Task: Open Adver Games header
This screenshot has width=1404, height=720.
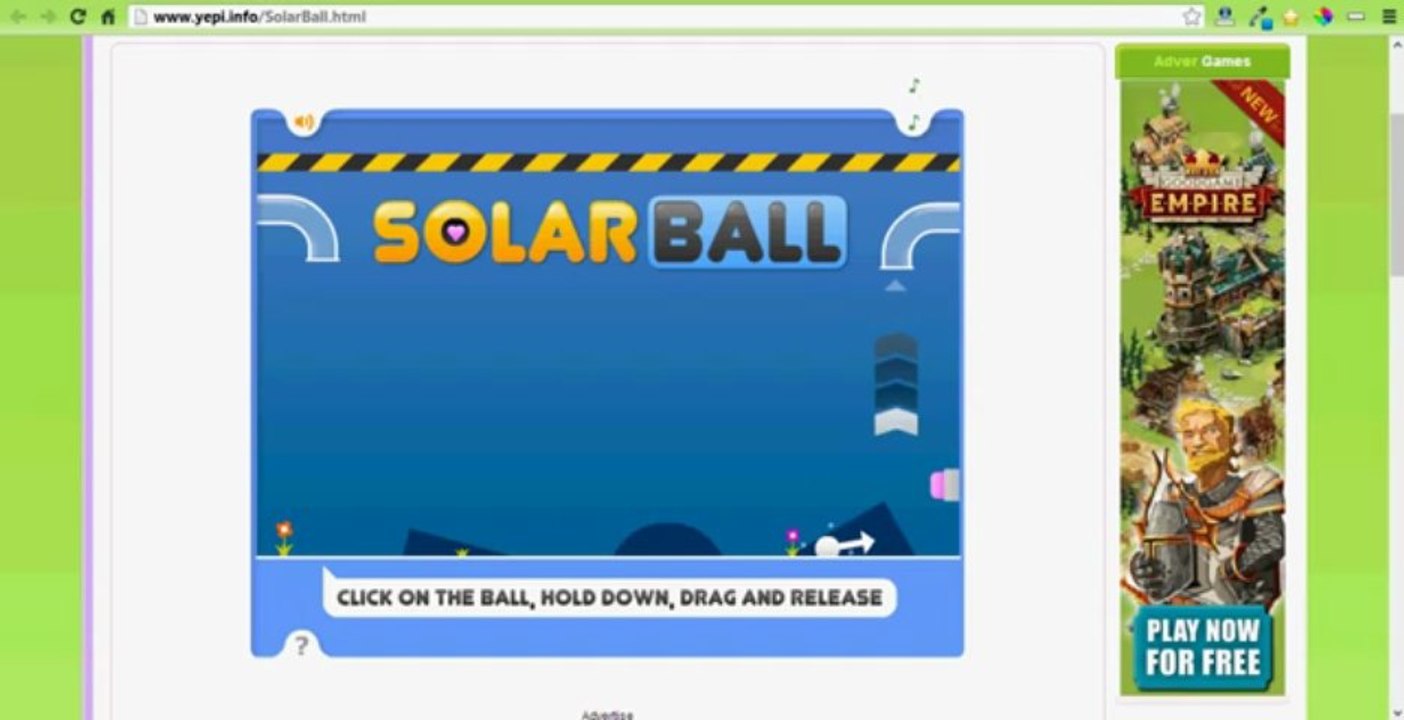Action: [1202, 61]
